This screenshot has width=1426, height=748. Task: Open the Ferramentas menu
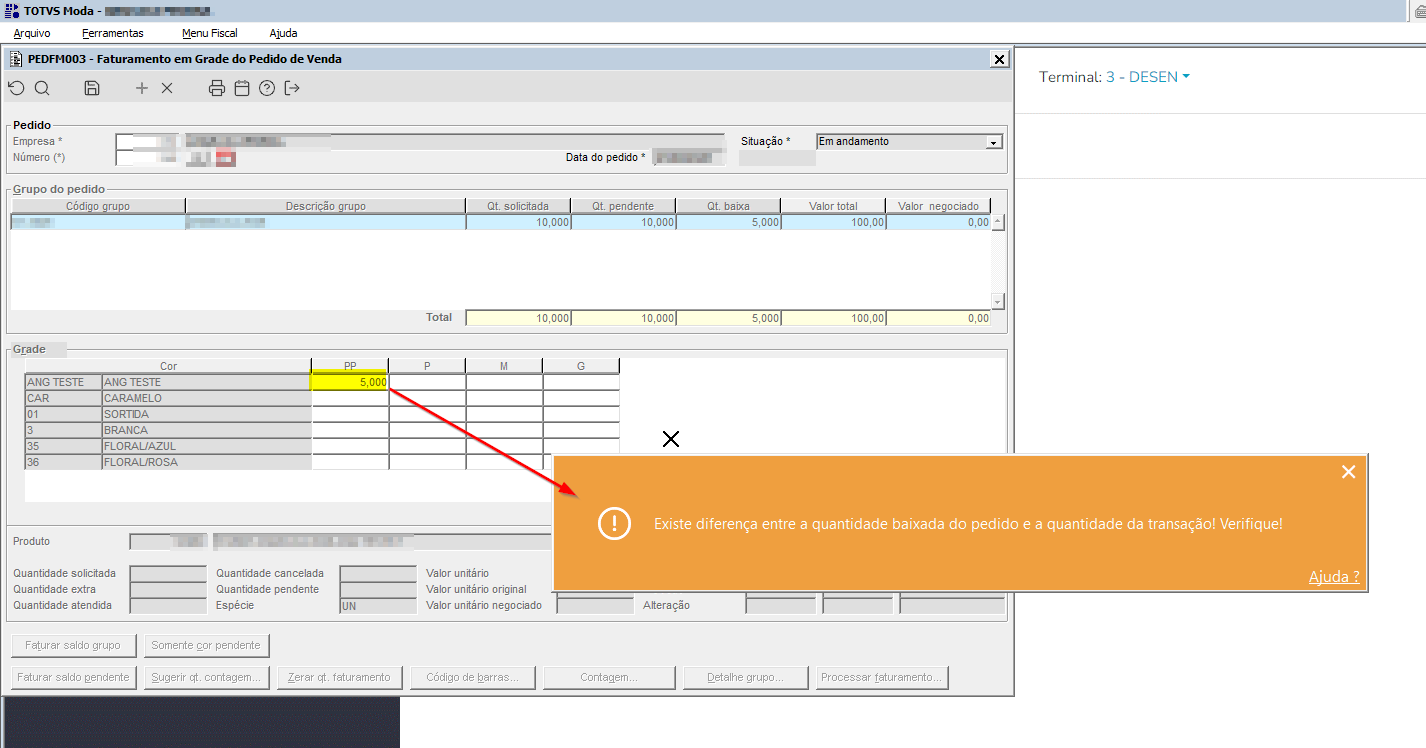[x=113, y=33]
